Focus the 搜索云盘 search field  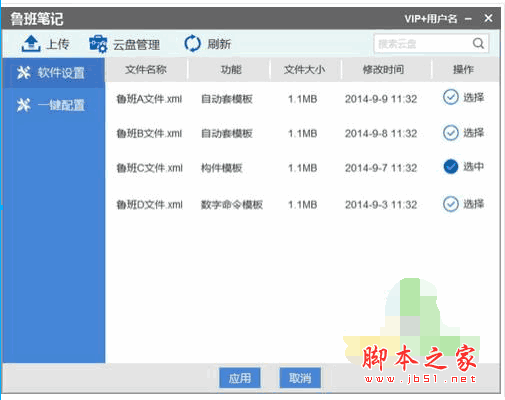tap(431, 43)
